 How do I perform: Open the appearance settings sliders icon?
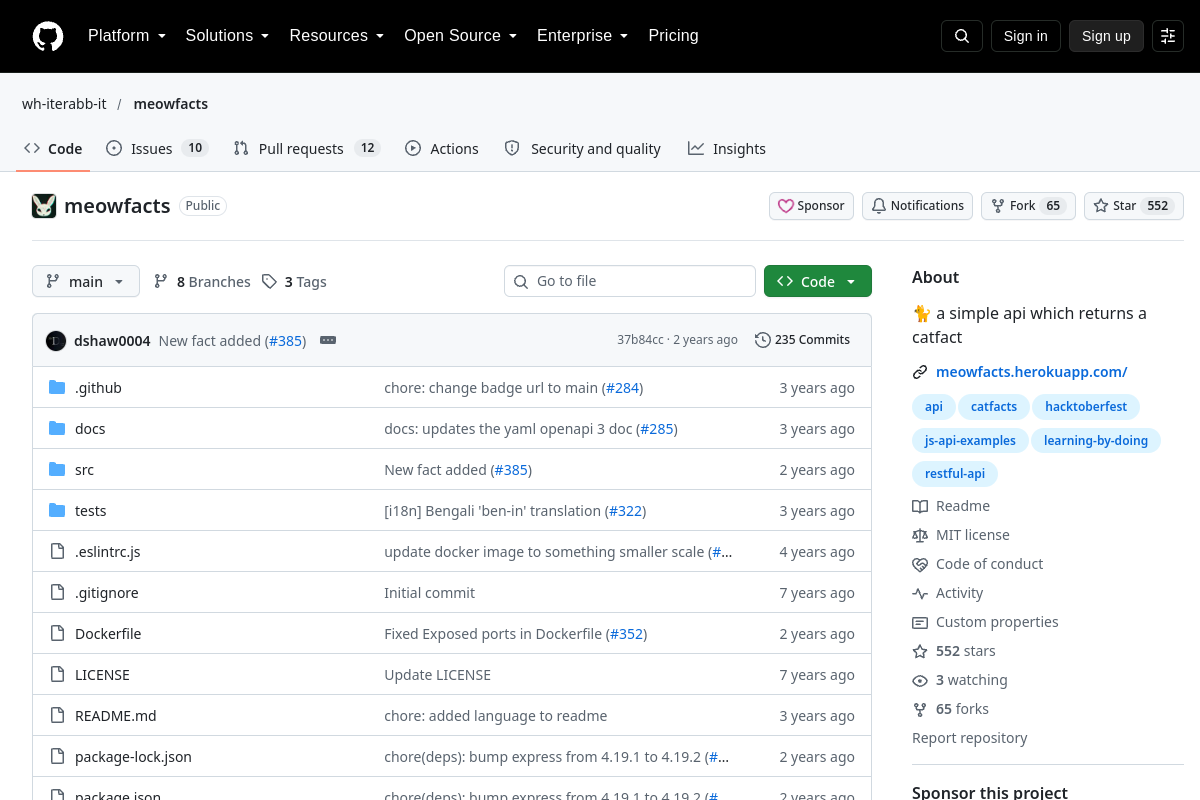[x=1168, y=36]
